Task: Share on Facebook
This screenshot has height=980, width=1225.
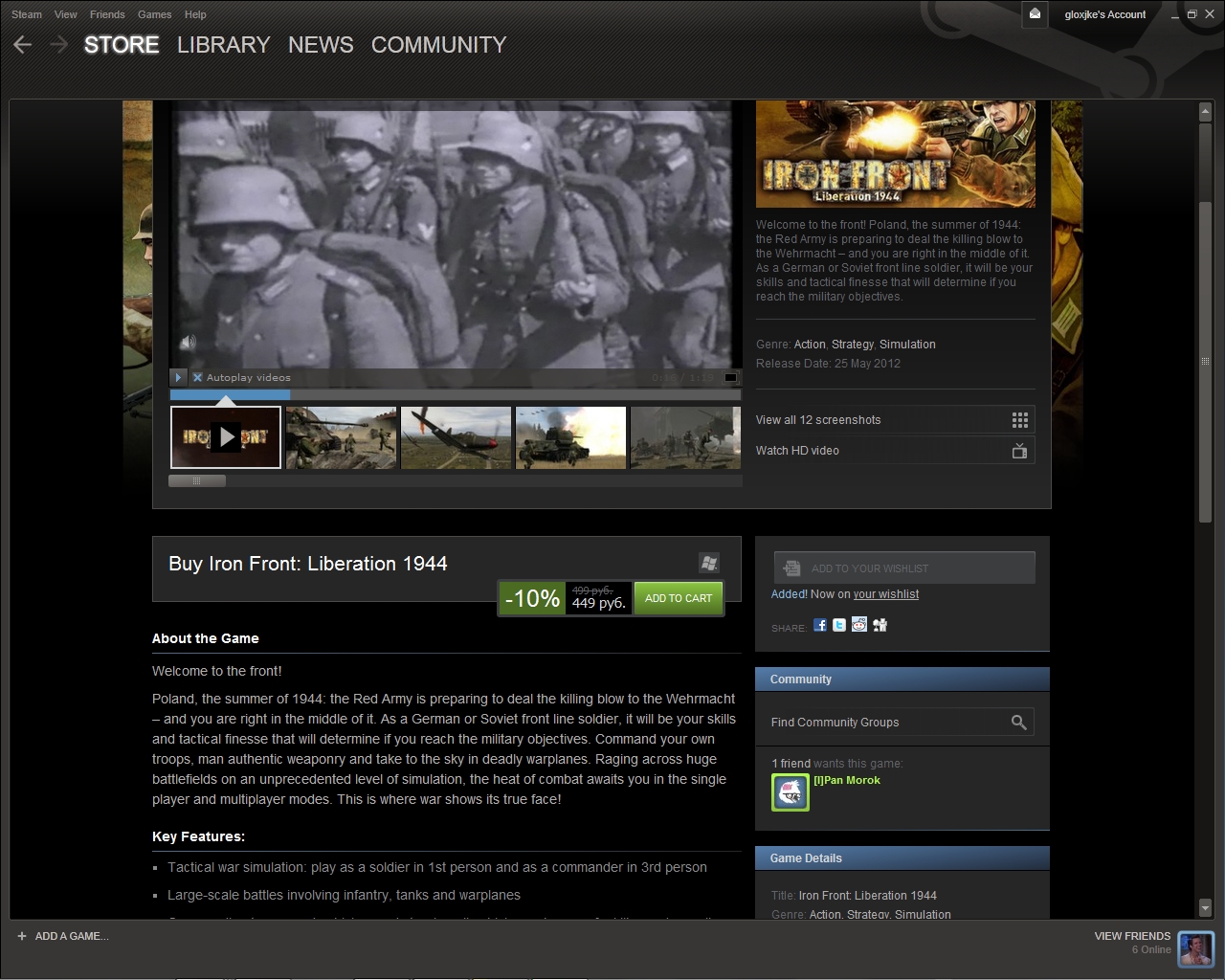Action: point(820,625)
